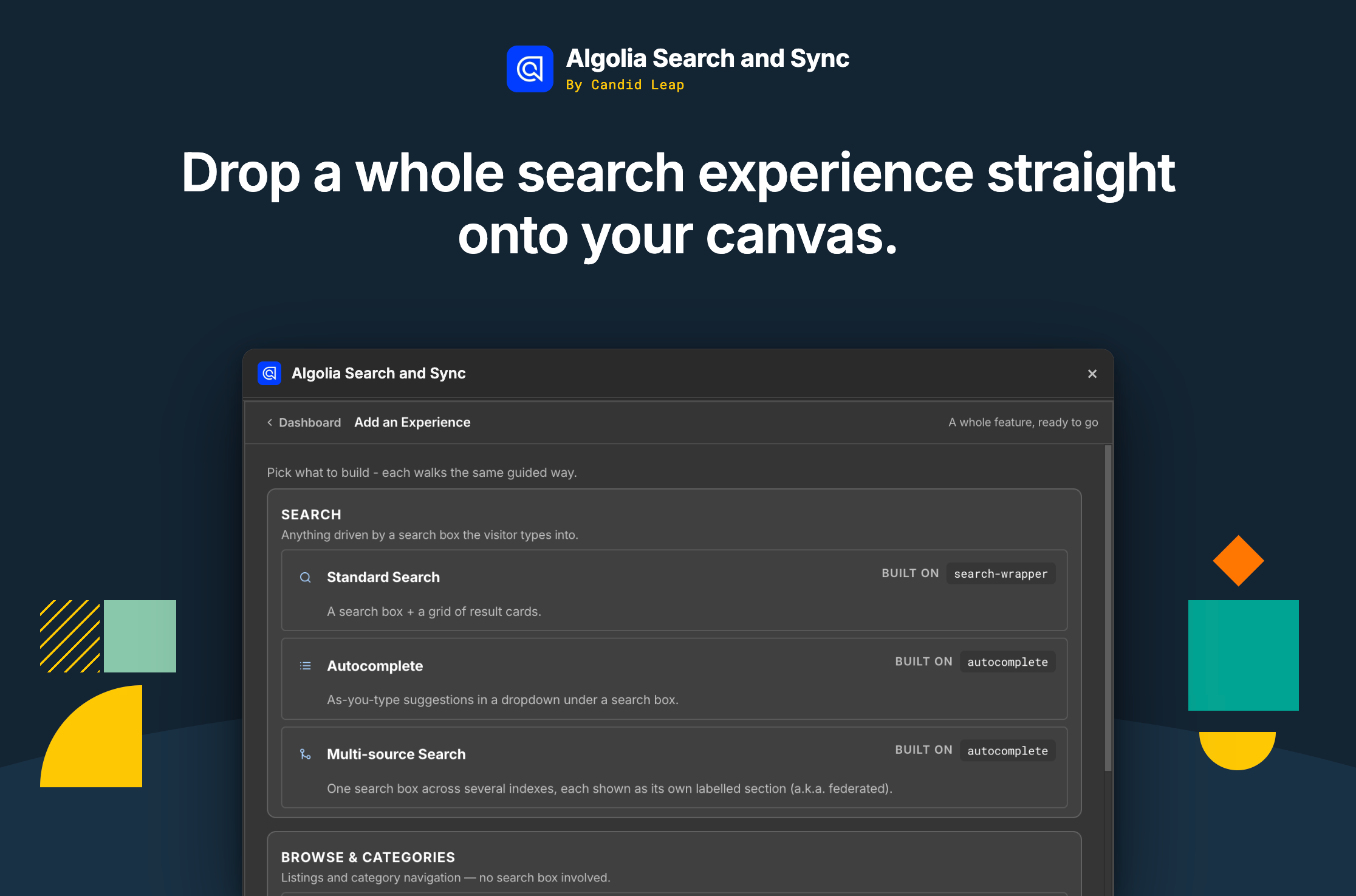Click 'Pick what to build' instruction text
Screen dimensions: 1356x896
[x=422, y=472]
